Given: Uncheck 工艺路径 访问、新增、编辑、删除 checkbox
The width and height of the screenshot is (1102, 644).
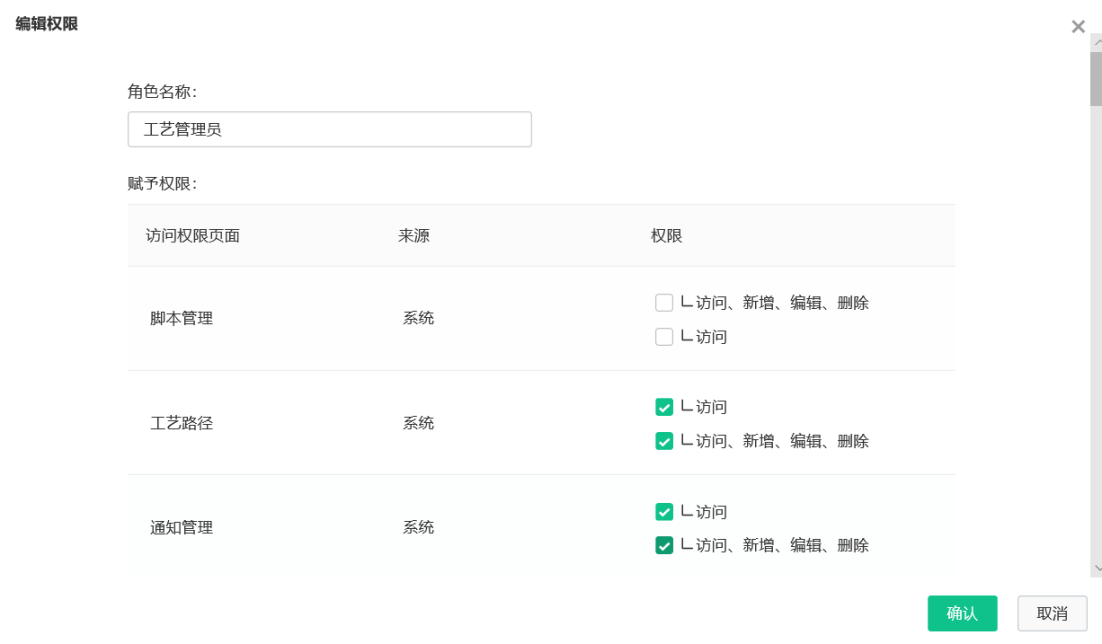Looking at the screenshot, I should click(663, 441).
